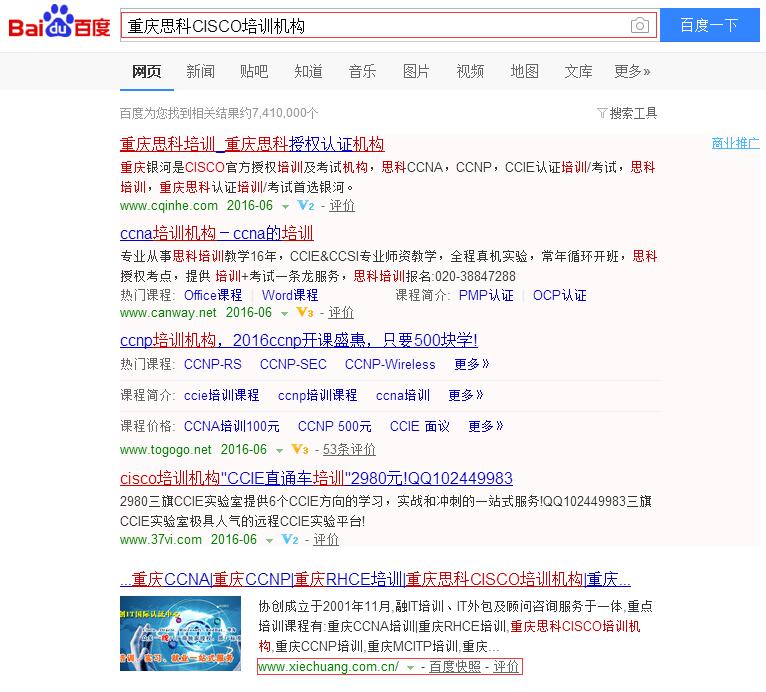The image size is (766, 692).
Task: Open the 百度快照 cached page link
Action: point(455,667)
